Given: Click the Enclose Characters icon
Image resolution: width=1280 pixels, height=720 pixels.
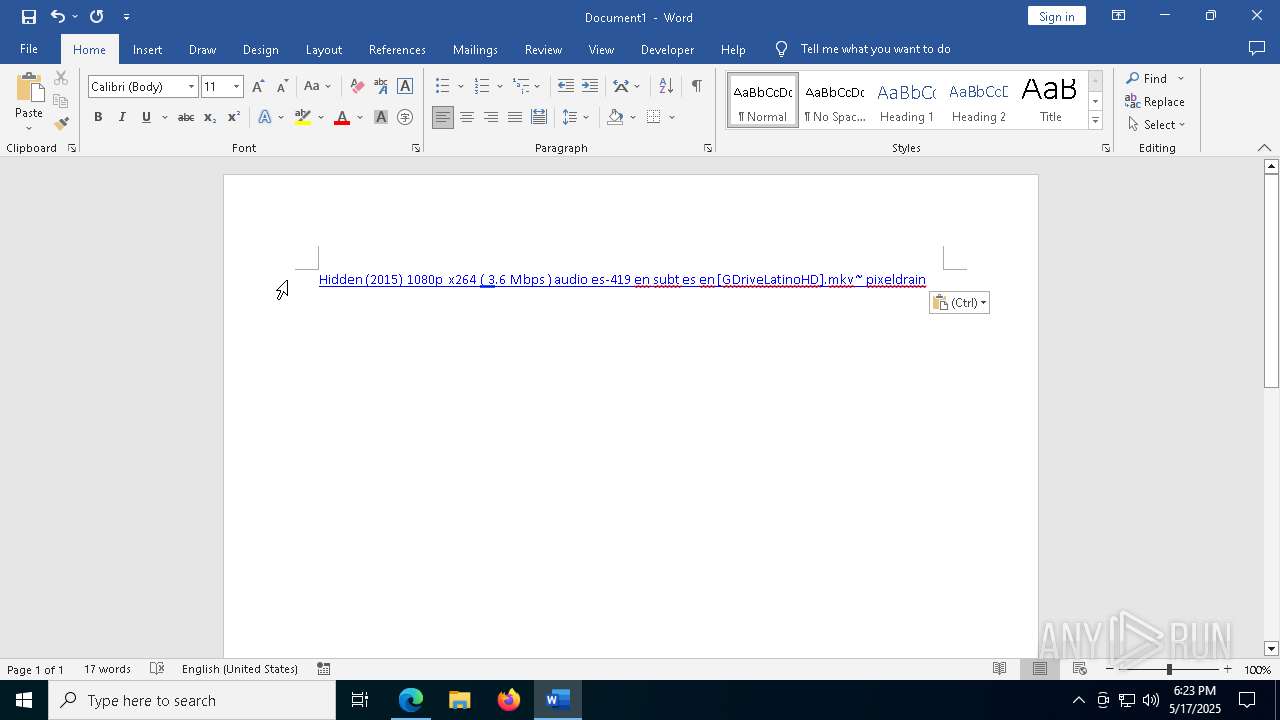Looking at the screenshot, I should 405,118.
